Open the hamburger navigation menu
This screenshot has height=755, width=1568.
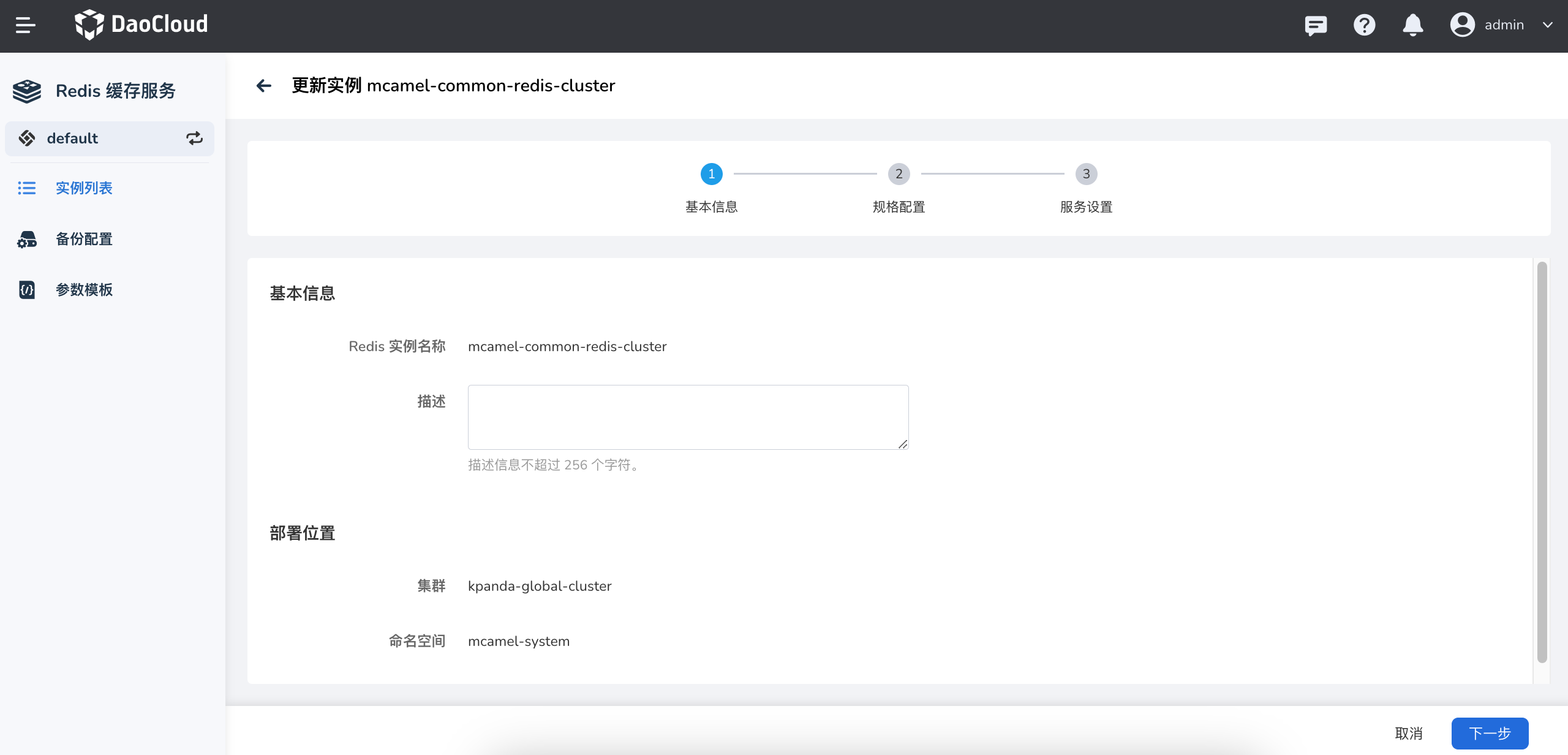click(x=25, y=25)
